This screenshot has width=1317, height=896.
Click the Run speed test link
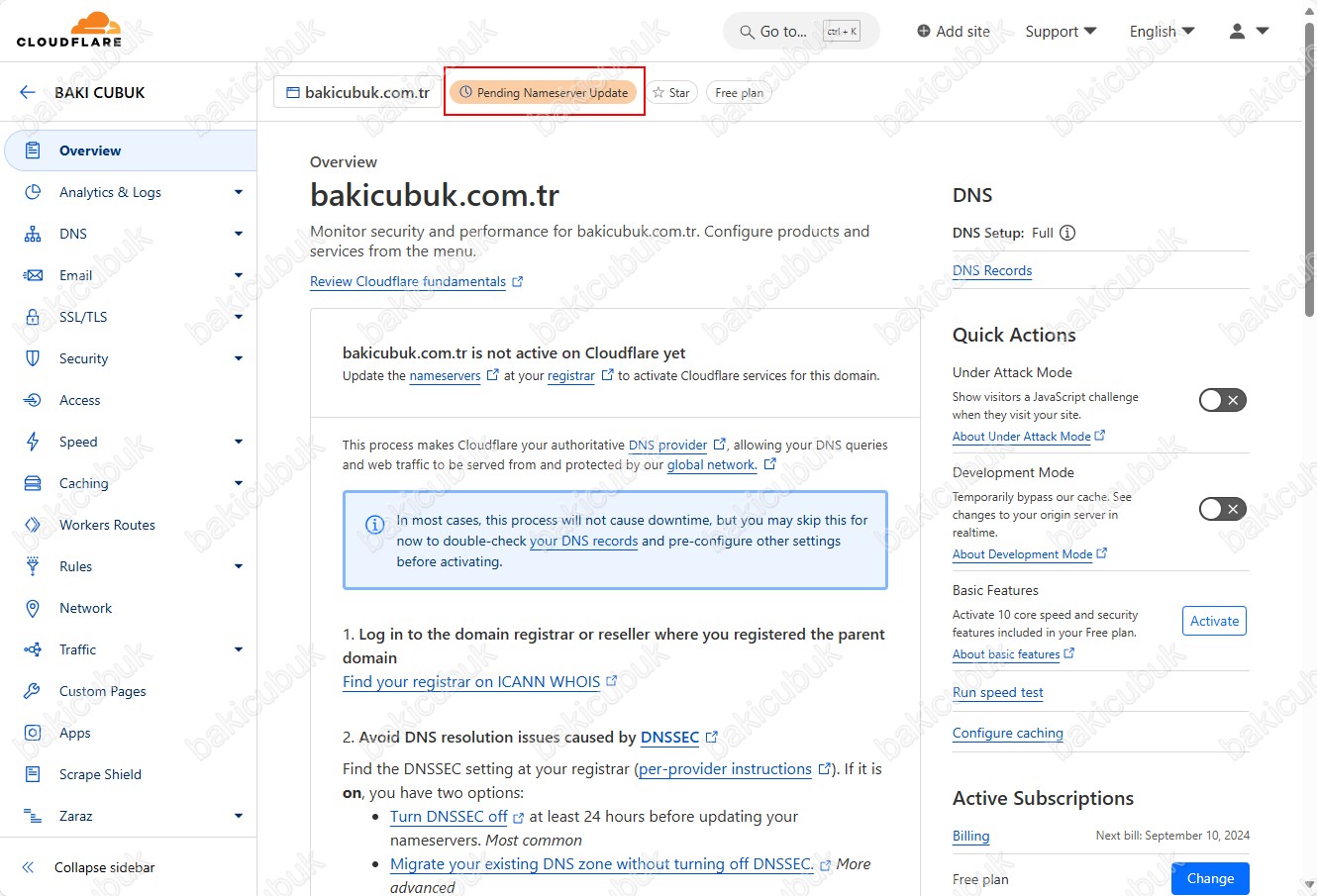coord(998,692)
